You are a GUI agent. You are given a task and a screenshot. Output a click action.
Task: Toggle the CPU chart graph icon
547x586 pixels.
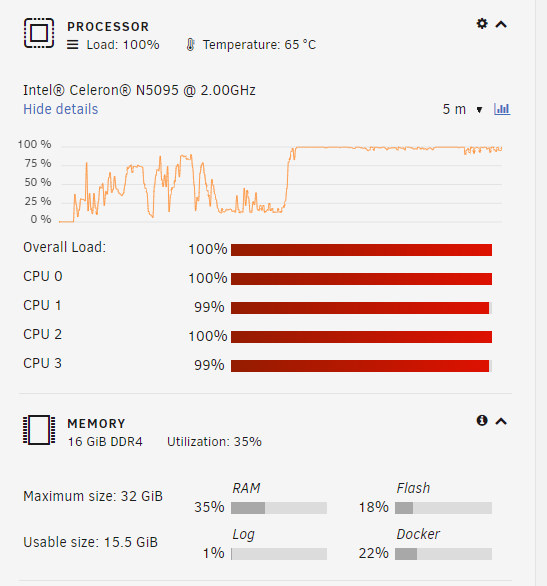click(502, 109)
